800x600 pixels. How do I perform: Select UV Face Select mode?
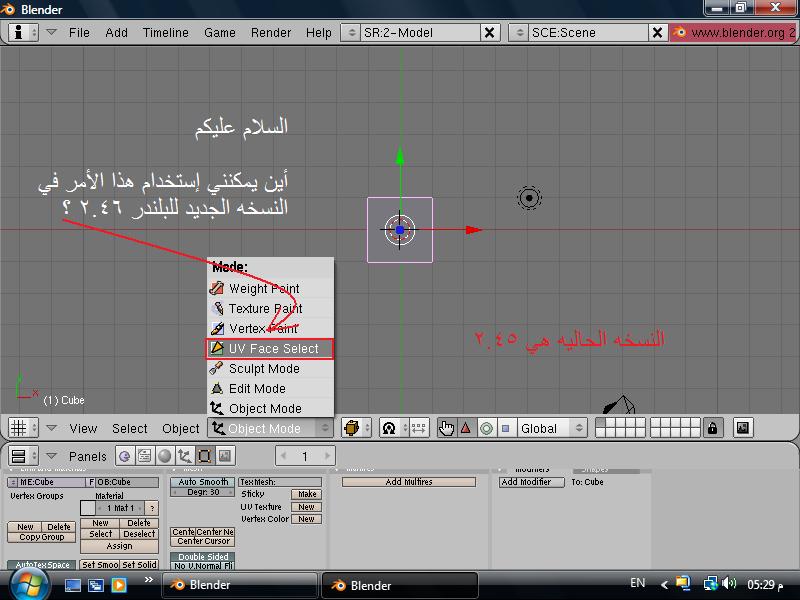tap(270, 348)
